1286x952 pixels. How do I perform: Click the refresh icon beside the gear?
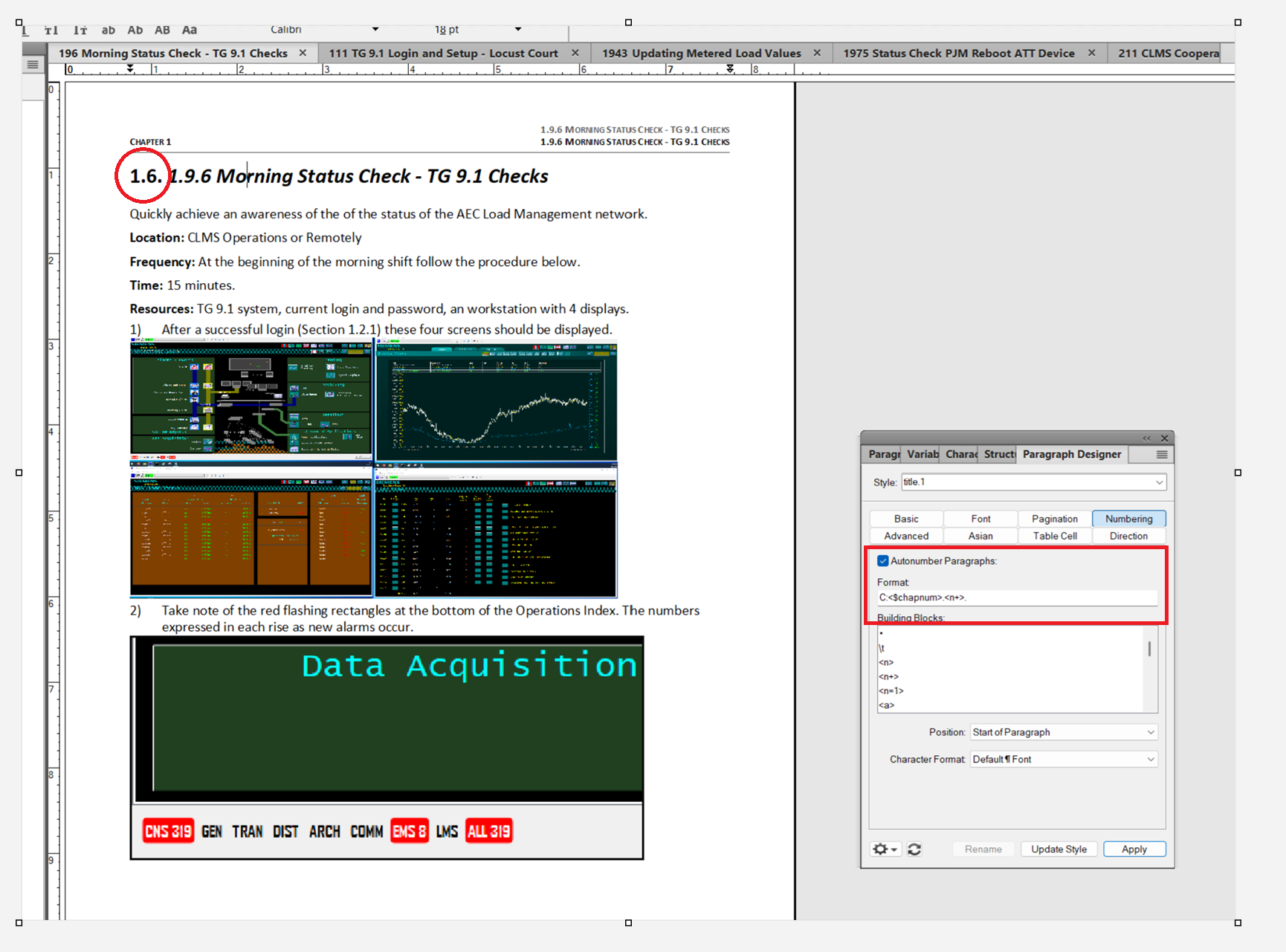click(914, 849)
